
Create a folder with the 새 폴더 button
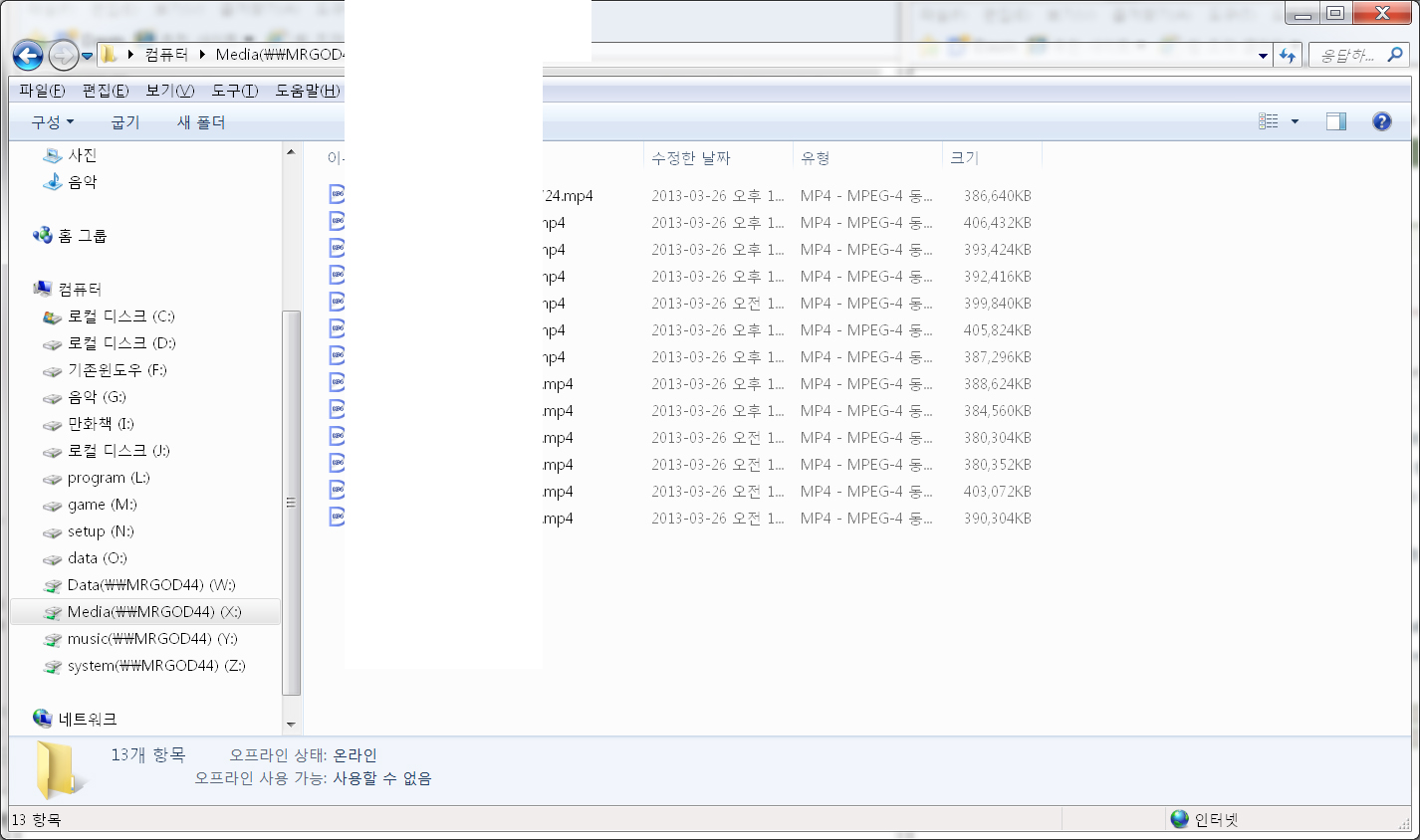pyautogui.click(x=201, y=122)
